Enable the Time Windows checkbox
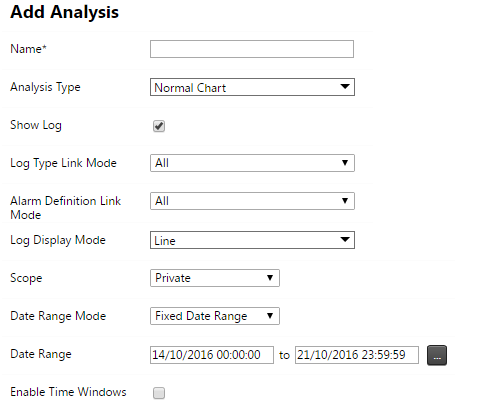The height and width of the screenshot is (412, 490). [x=159, y=393]
